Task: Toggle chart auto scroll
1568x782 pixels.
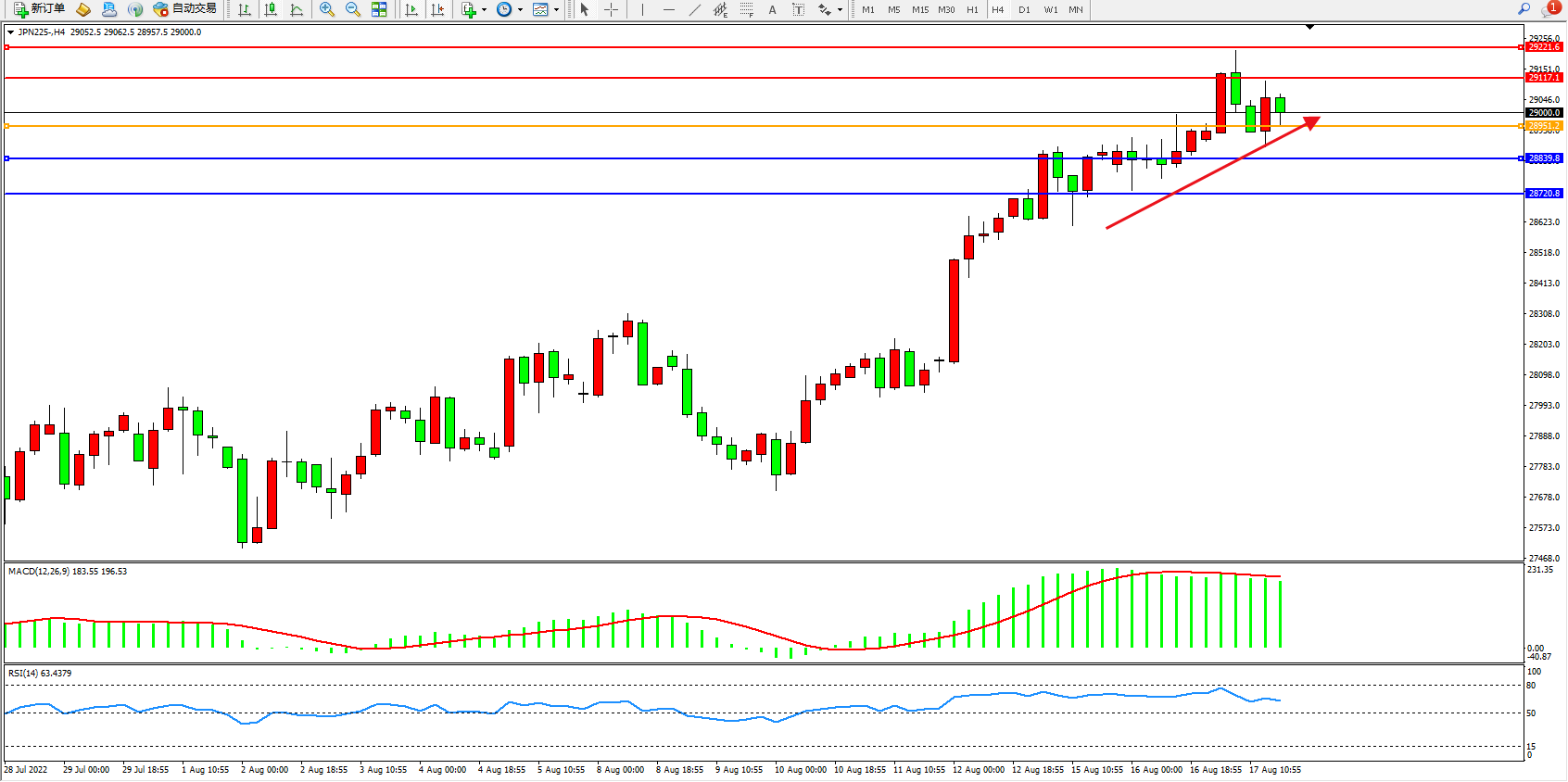Action: 411,9
